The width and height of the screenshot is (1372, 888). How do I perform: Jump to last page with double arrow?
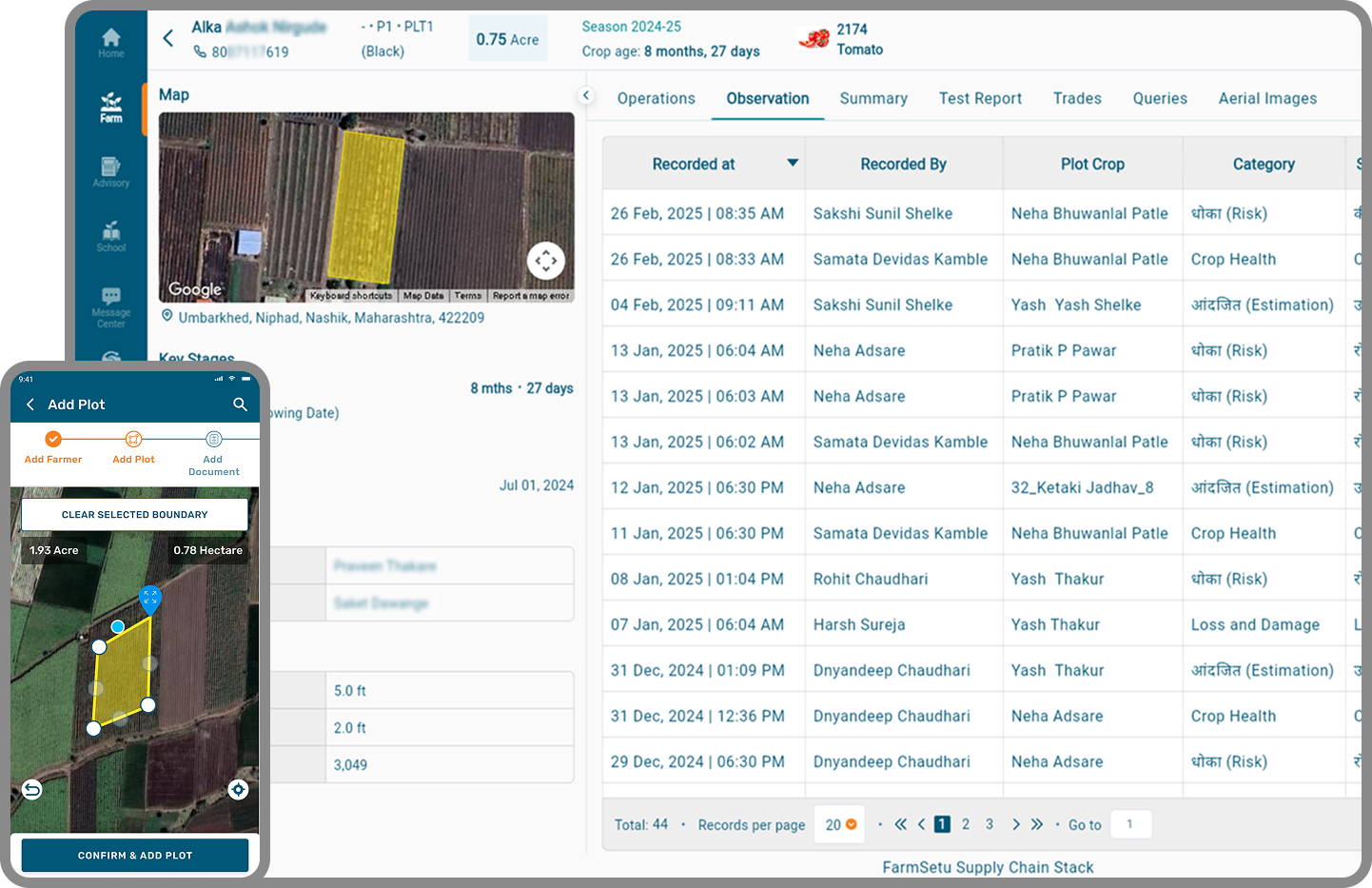tap(1037, 824)
